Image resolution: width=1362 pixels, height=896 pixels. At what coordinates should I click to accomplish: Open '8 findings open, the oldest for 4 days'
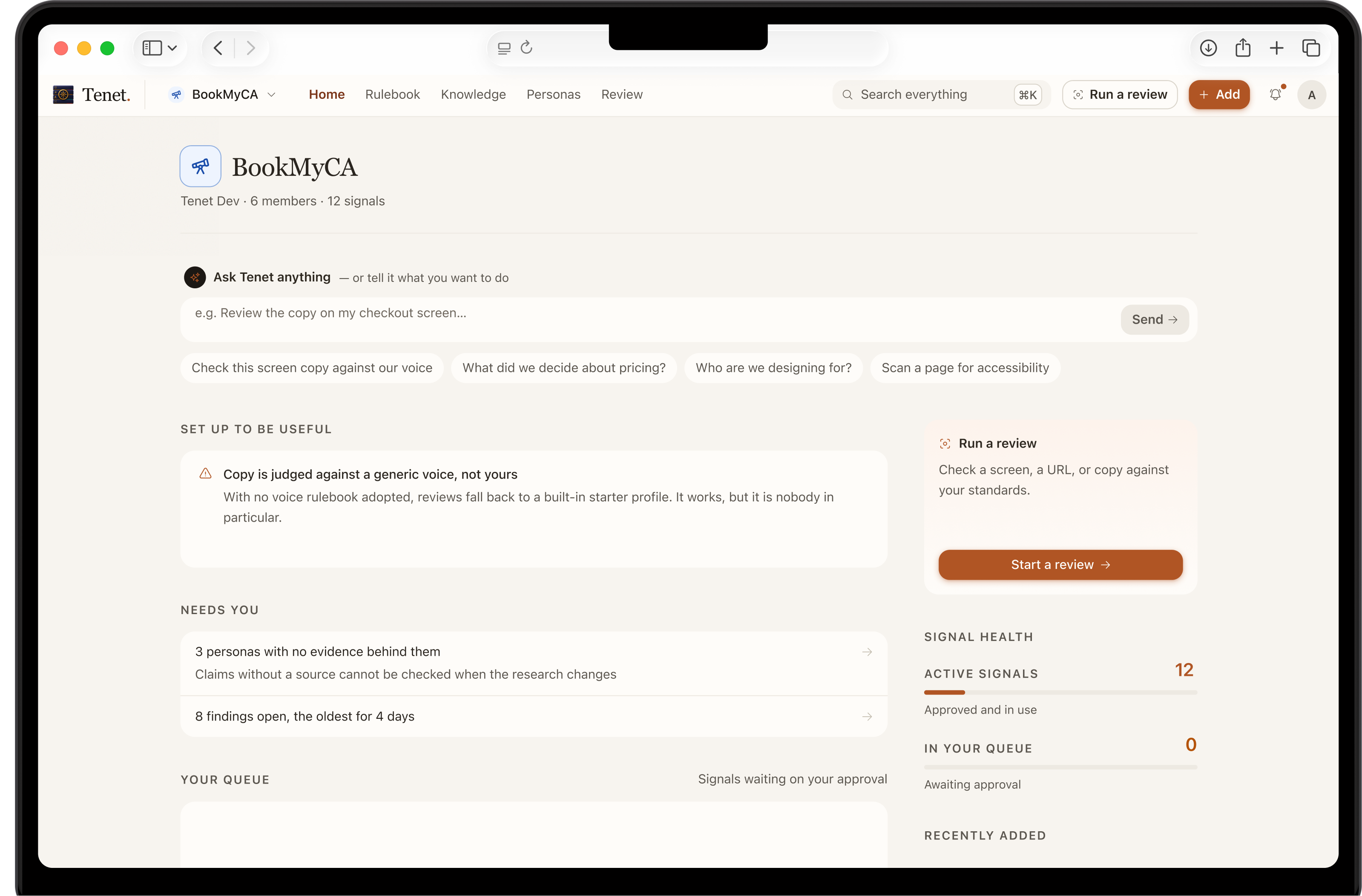tap(533, 716)
